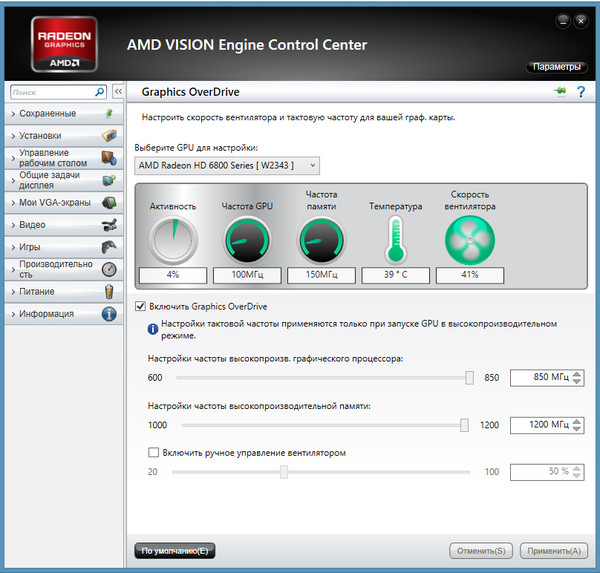The height and width of the screenshot is (573, 600).
Task: Expand the Игры section
Action: pyautogui.click(x=13, y=247)
